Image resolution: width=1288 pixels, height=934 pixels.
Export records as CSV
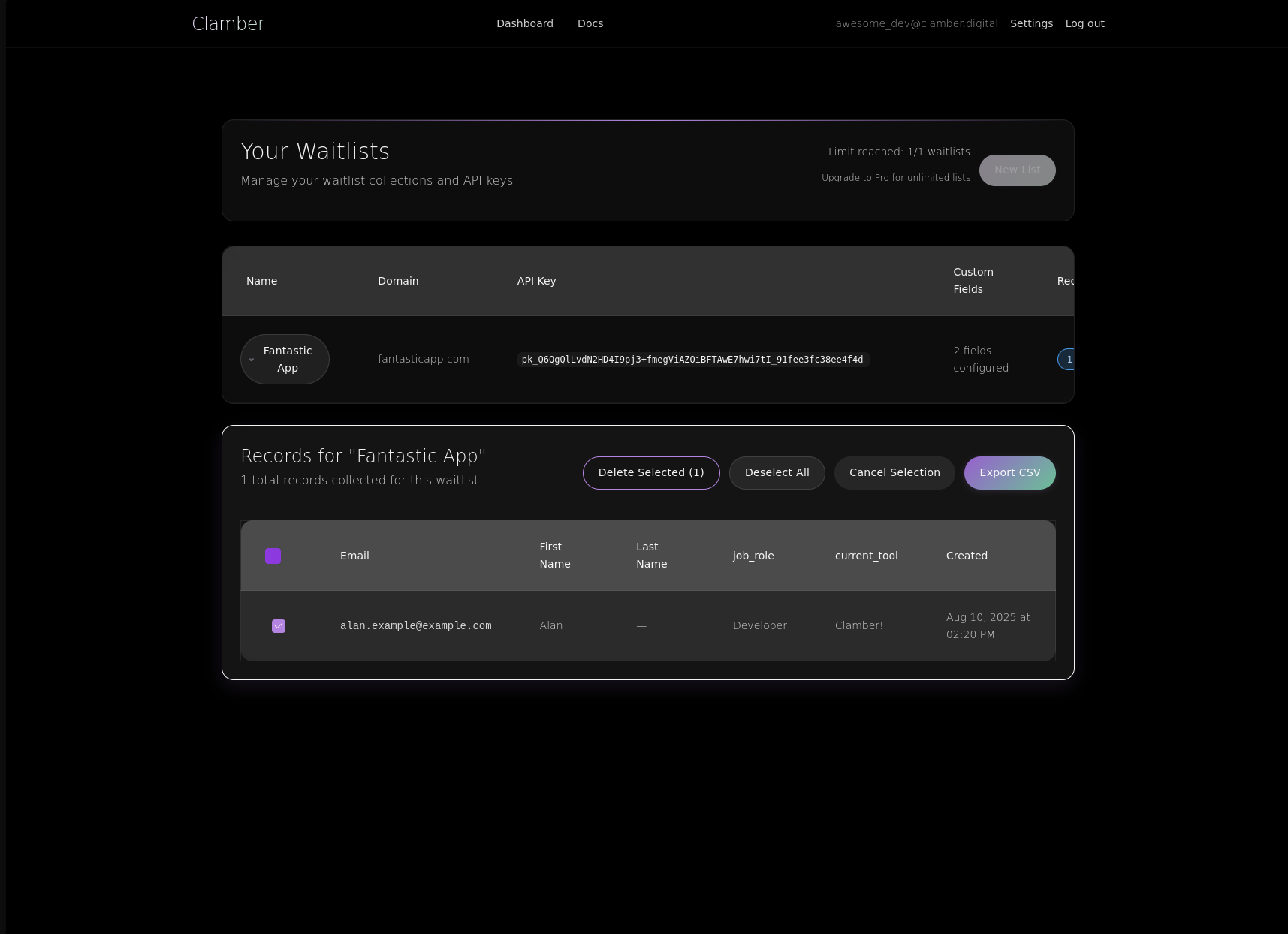click(1009, 473)
